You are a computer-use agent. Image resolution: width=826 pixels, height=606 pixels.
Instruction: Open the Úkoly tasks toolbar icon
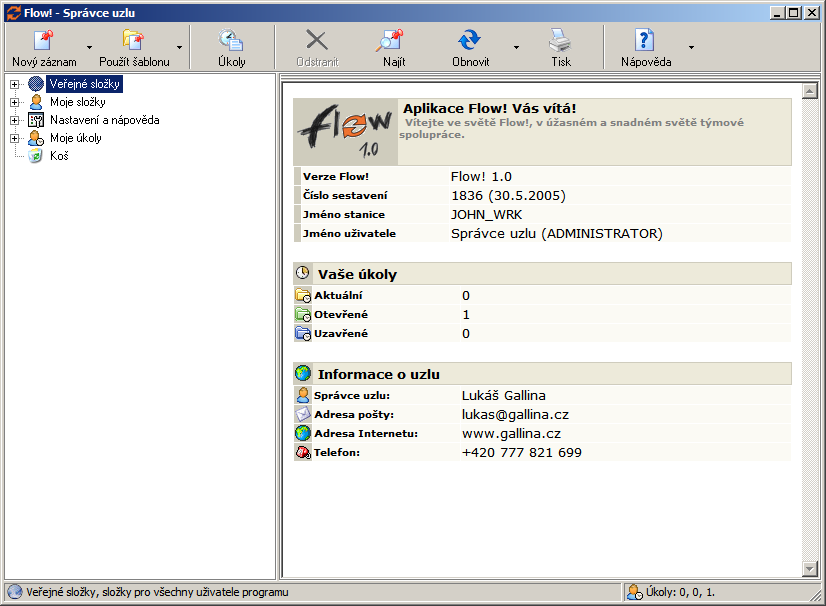coord(231,41)
